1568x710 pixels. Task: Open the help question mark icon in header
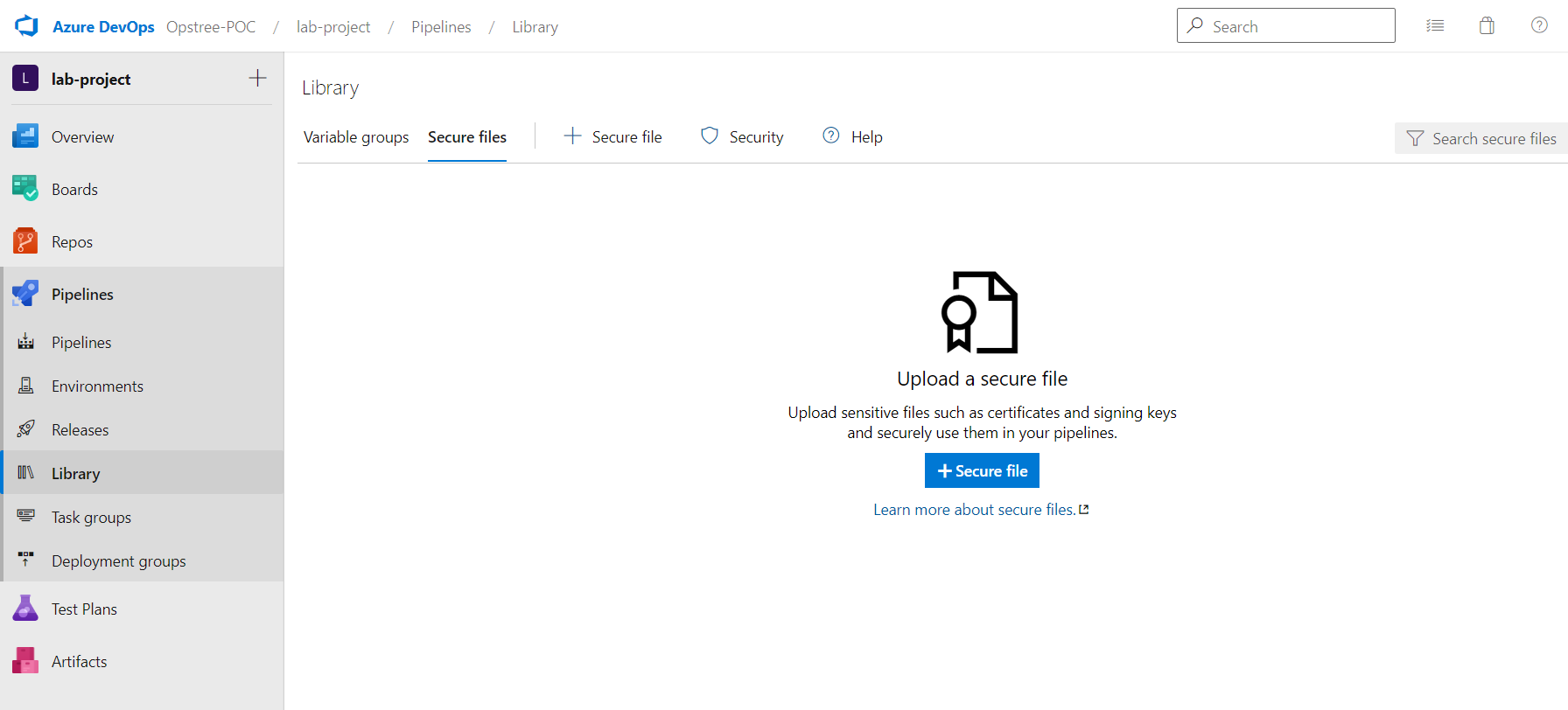point(1539,25)
